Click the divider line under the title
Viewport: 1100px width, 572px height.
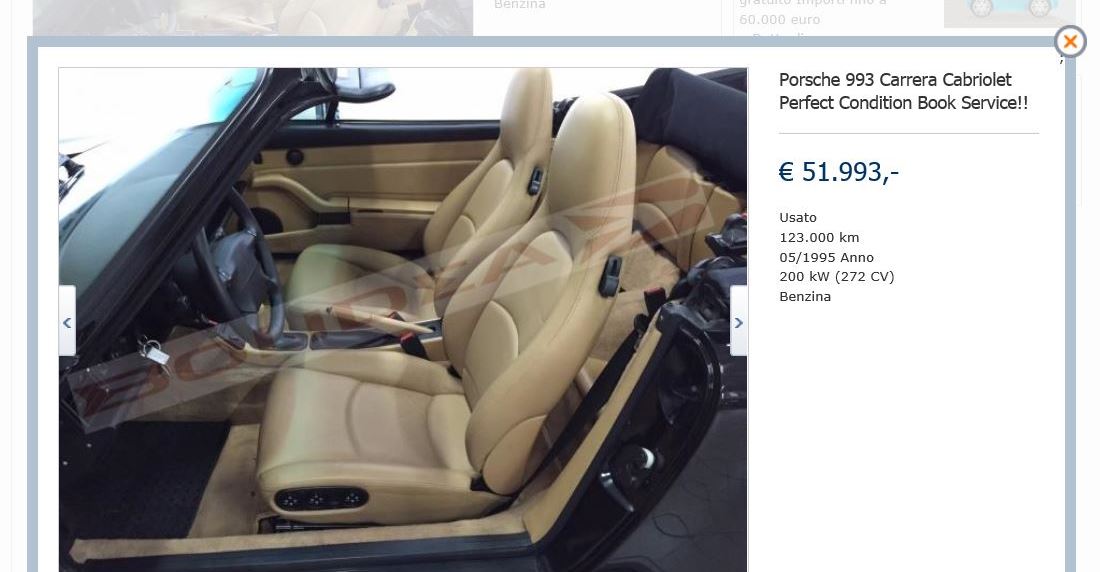click(x=908, y=133)
